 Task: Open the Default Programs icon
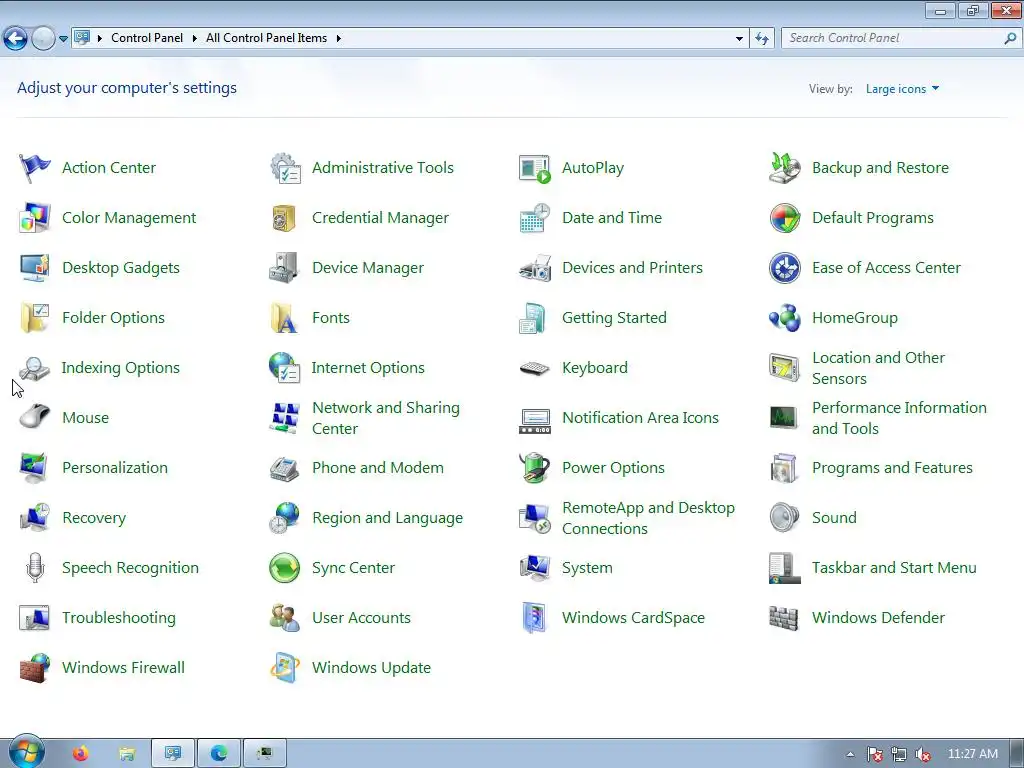[x=784, y=218]
